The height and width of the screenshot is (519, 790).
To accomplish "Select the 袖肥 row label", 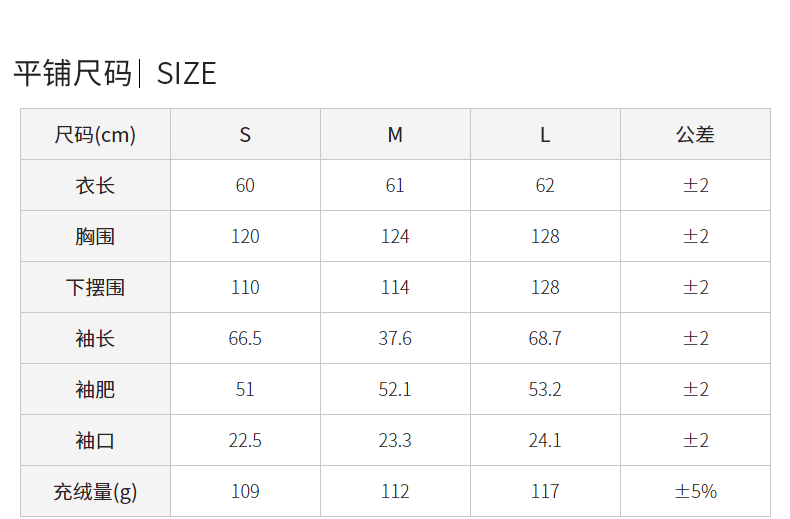I will tap(95, 390).
